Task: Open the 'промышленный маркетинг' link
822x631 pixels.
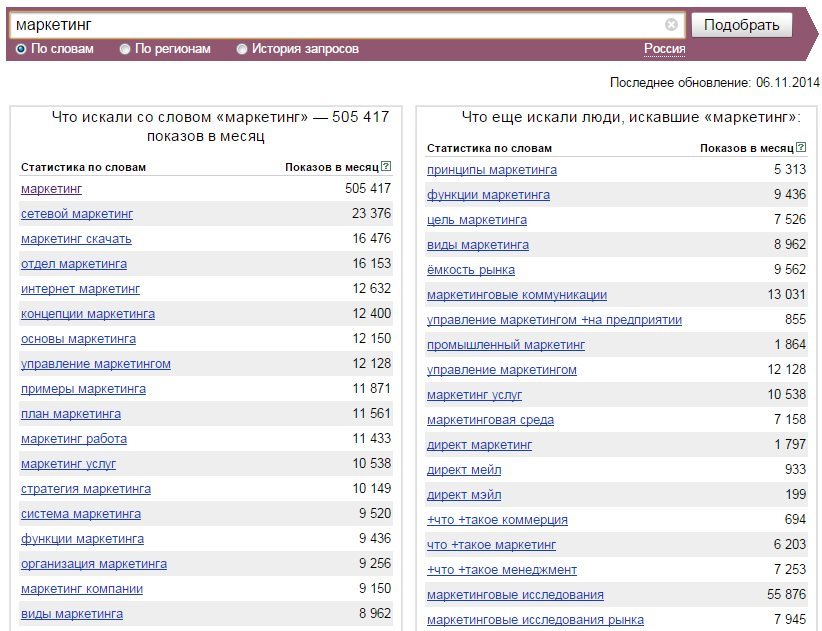Action: [506, 345]
